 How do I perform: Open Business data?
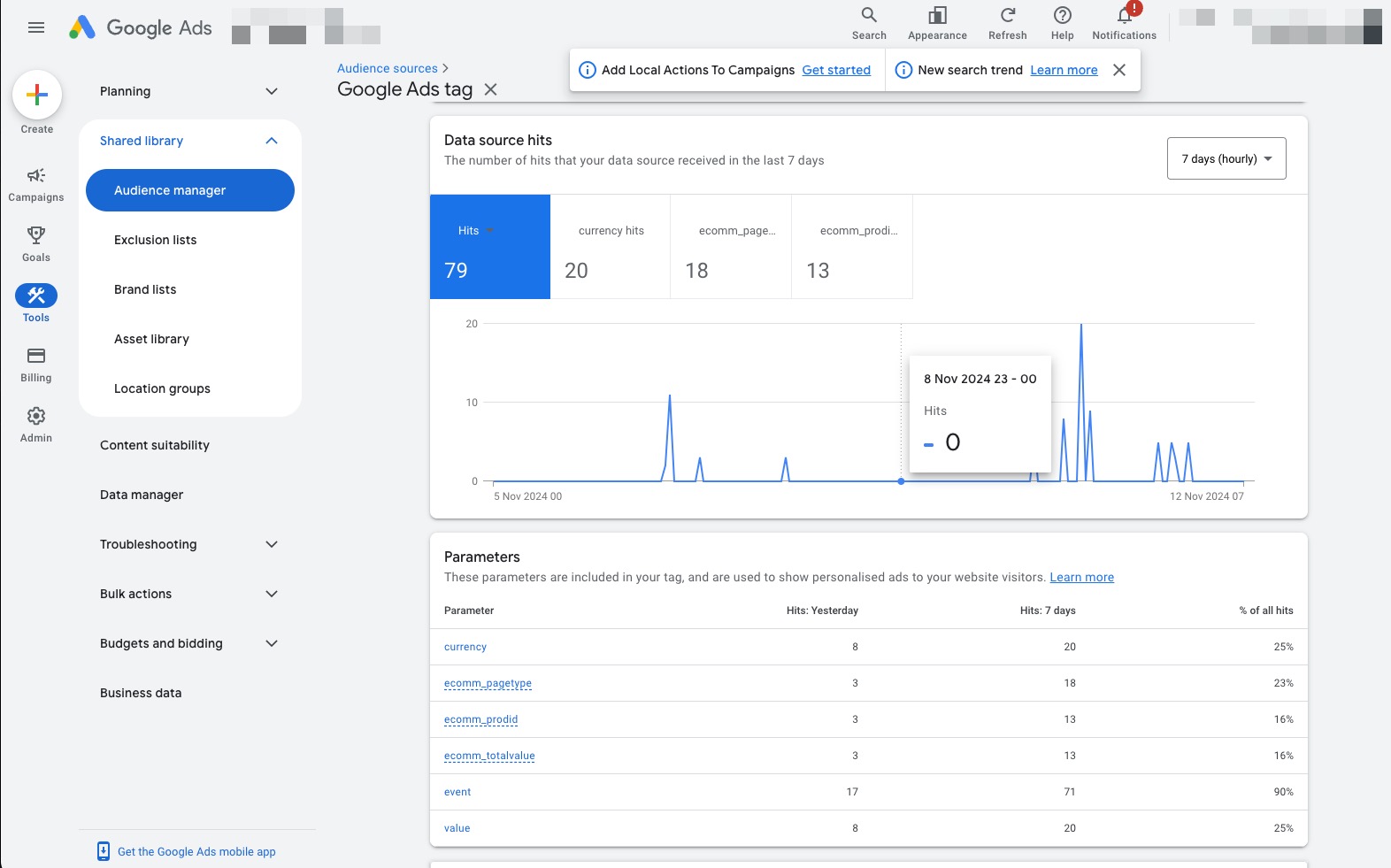pos(141,693)
